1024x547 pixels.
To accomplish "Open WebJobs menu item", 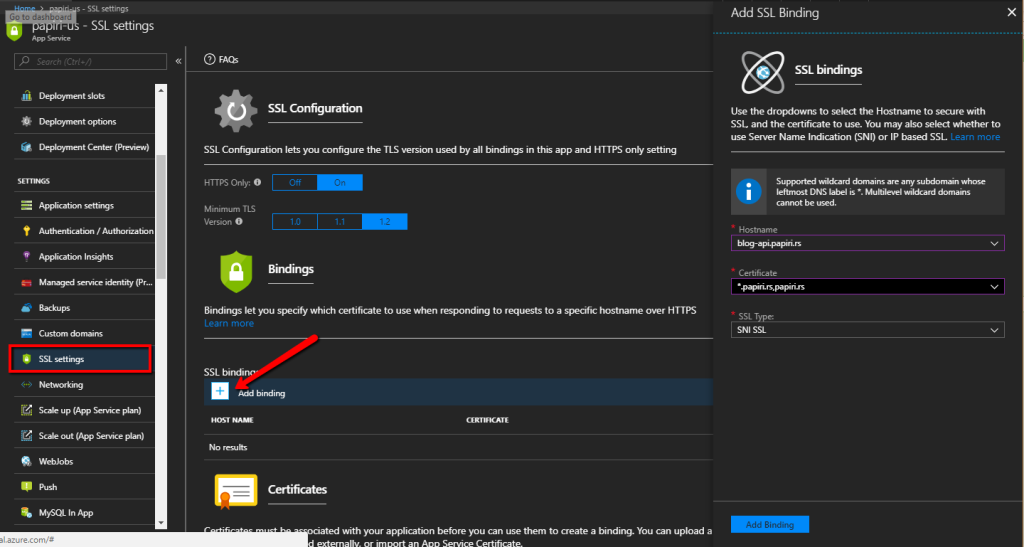I will [x=84, y=461].
